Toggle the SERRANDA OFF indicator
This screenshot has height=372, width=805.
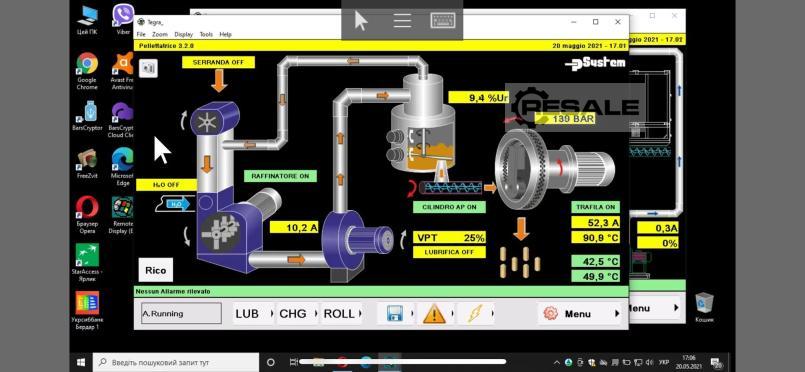218,63
